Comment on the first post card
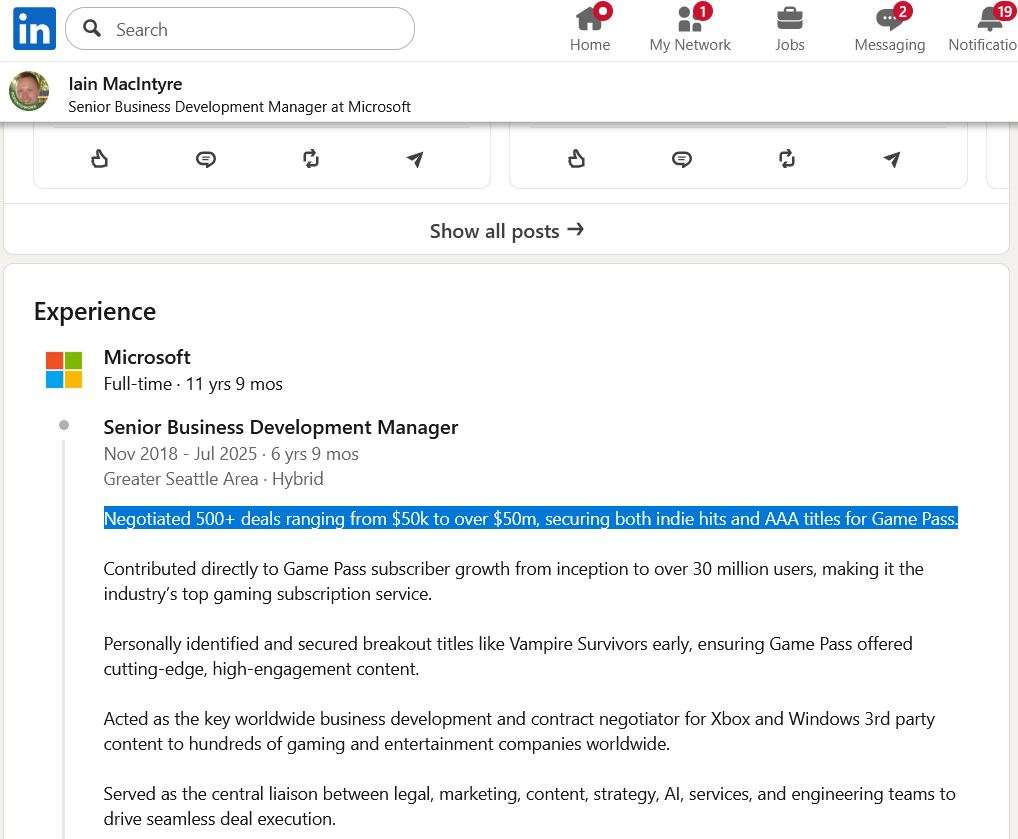Image resolution: width=1018 pixels, height=839 pixels. pos(206,159)
